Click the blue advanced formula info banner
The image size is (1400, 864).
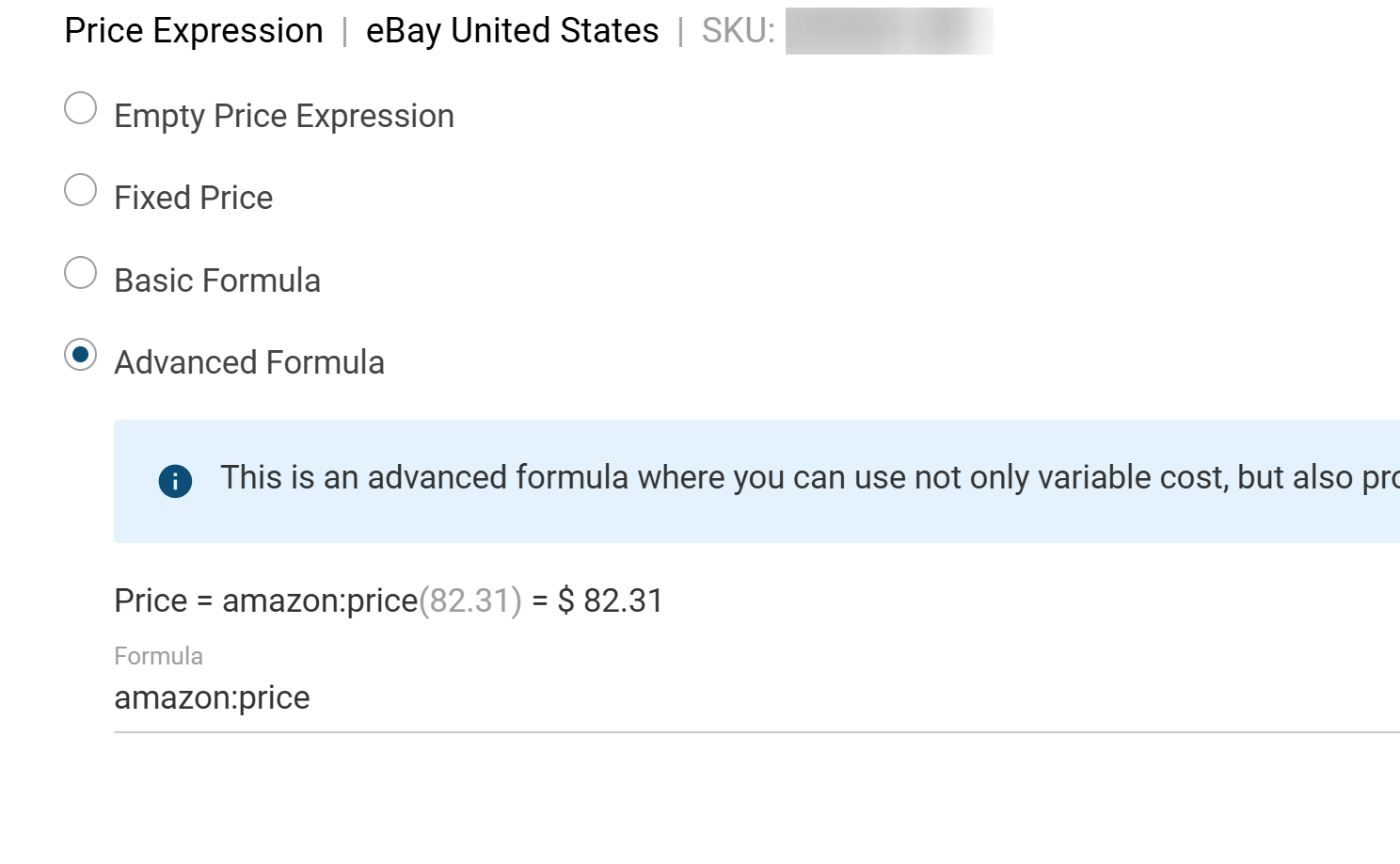click(659, 481)
